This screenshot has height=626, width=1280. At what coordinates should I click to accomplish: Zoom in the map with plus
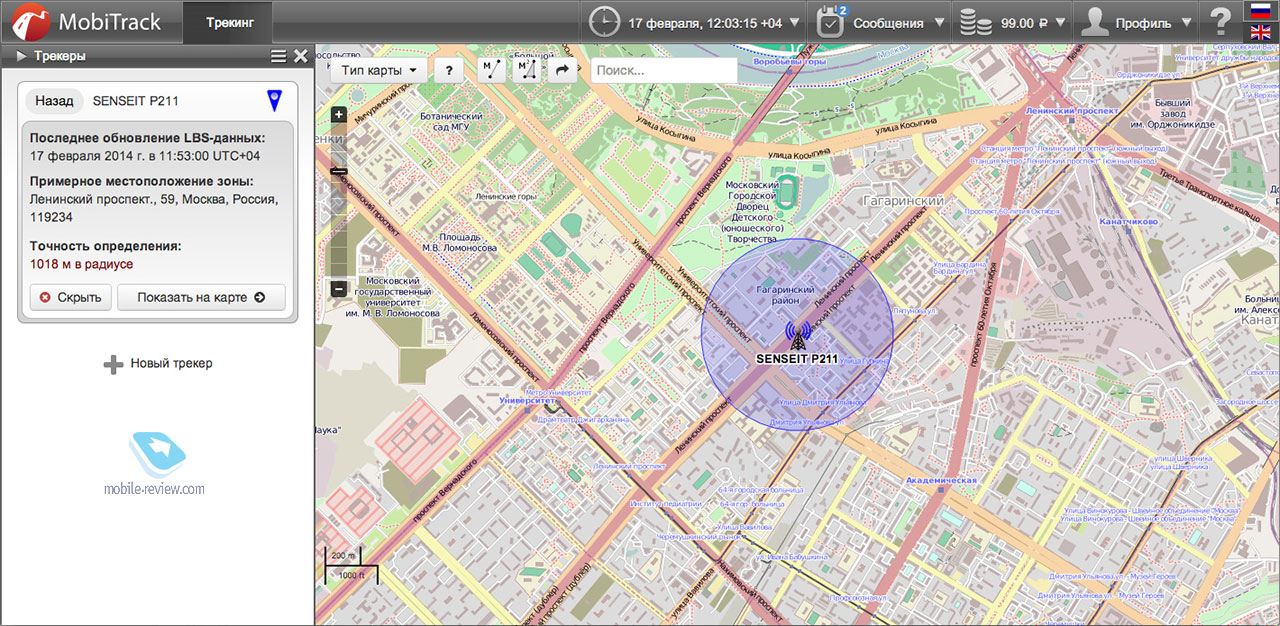339,115
